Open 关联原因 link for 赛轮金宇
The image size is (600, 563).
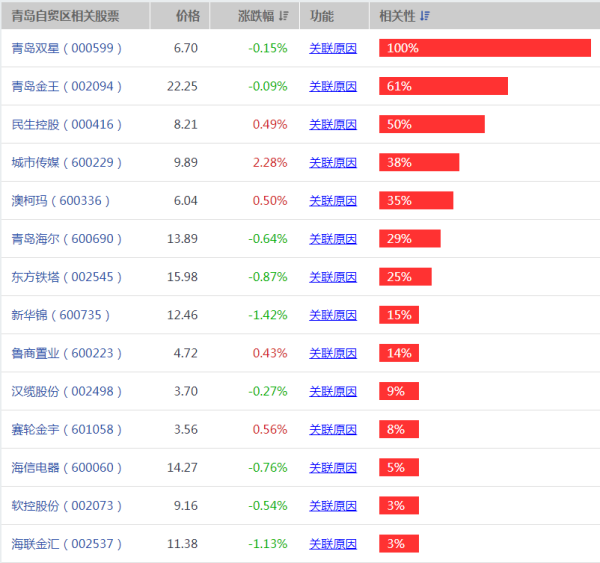point(333,429)
